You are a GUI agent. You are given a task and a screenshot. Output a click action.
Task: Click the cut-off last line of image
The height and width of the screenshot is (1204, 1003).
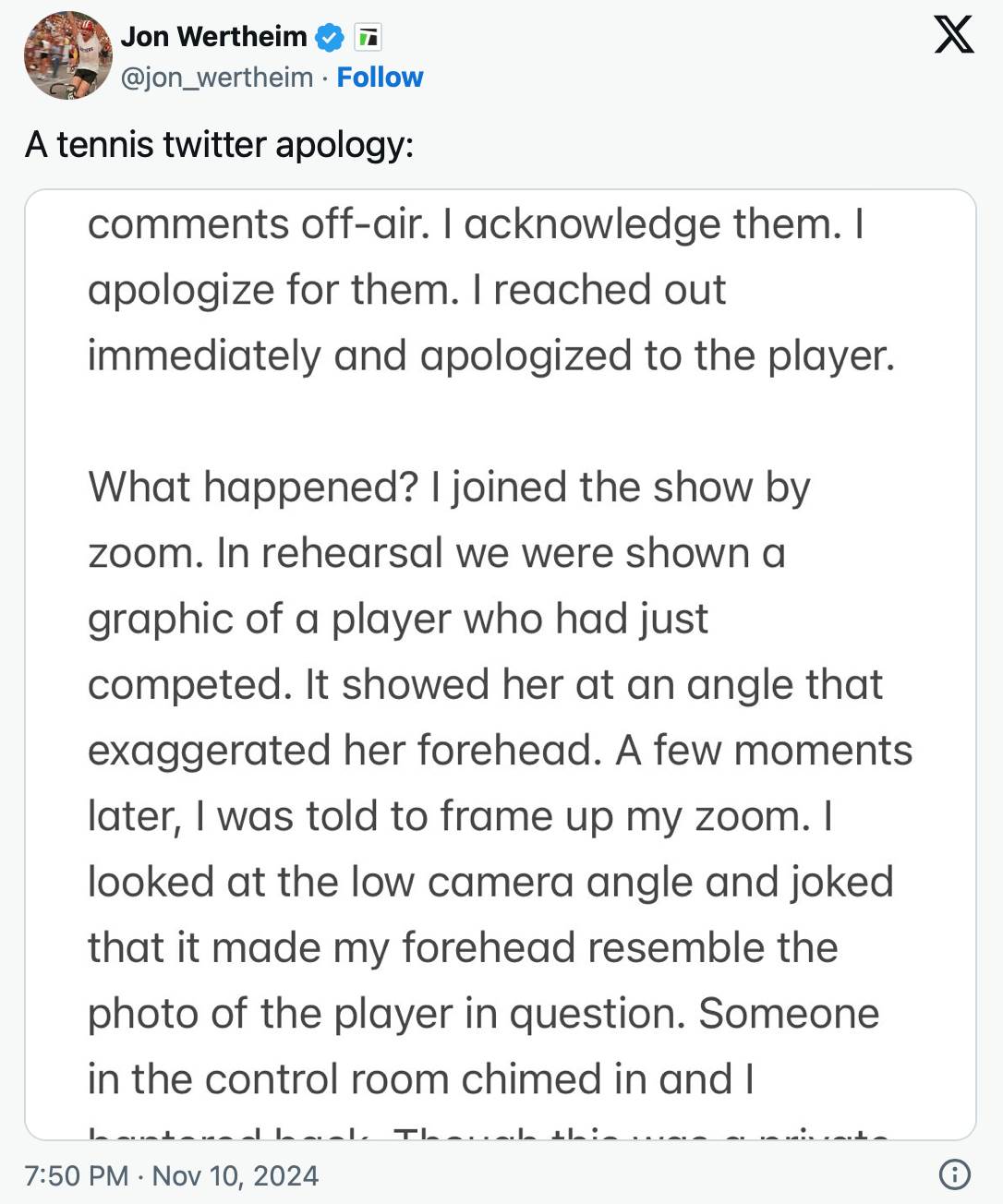click(x=489, y=1132)
